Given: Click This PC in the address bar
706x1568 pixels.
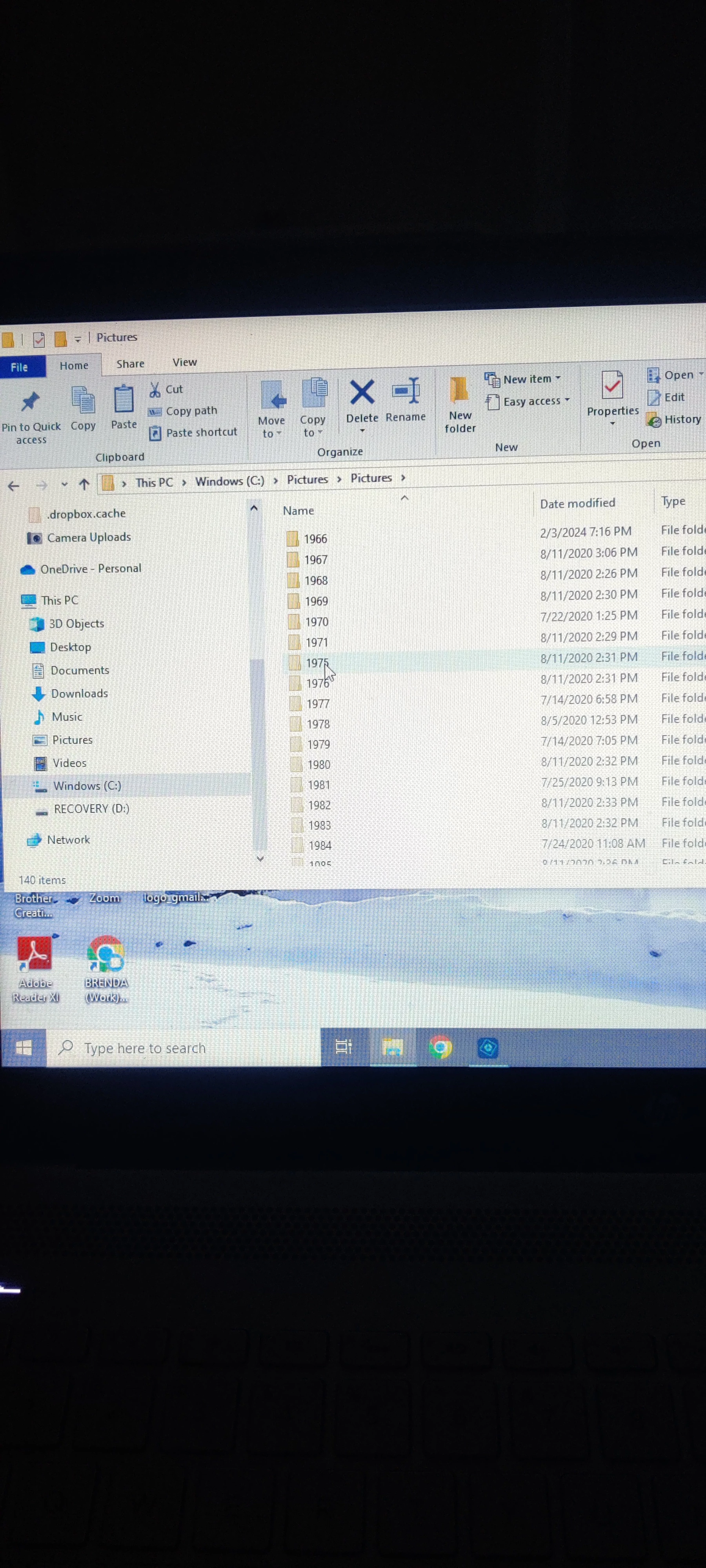Looking at the screenshot, I should [x=154, y=483].
